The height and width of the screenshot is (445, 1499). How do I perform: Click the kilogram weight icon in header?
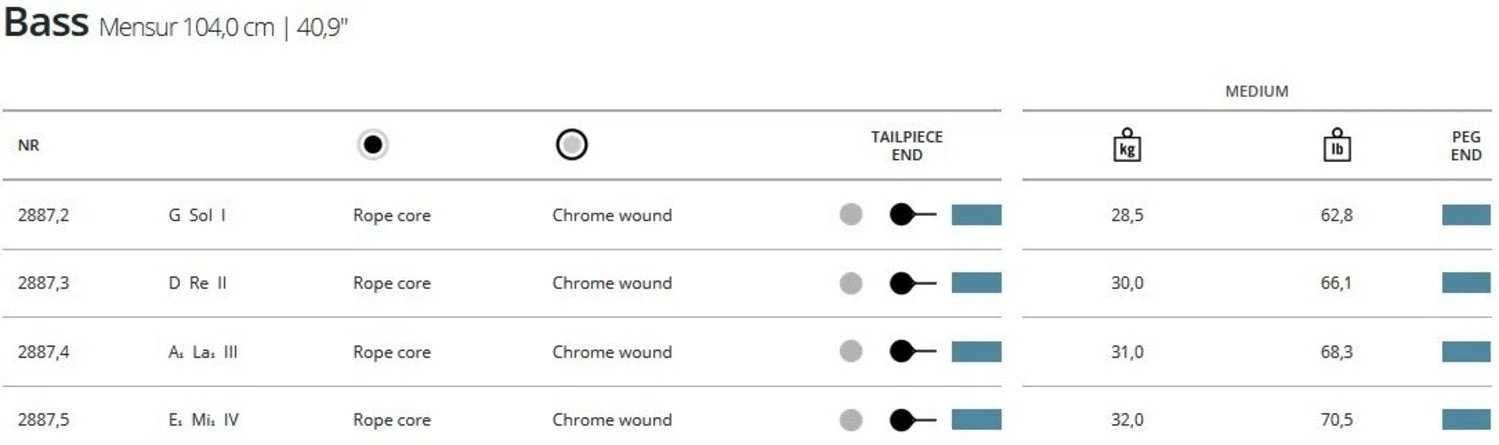(x=1127, y=145)
